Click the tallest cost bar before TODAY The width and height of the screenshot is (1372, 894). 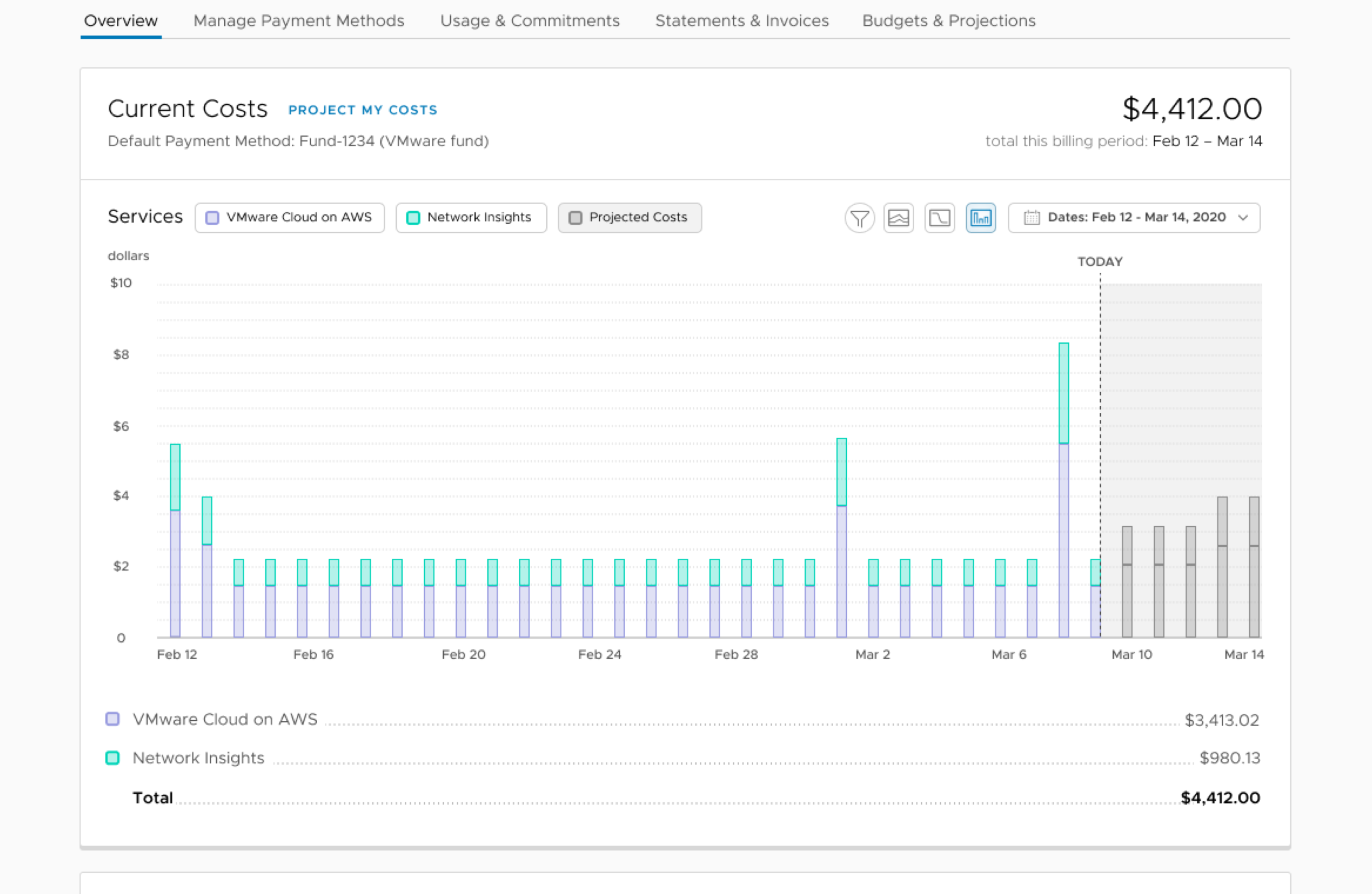1063,490
